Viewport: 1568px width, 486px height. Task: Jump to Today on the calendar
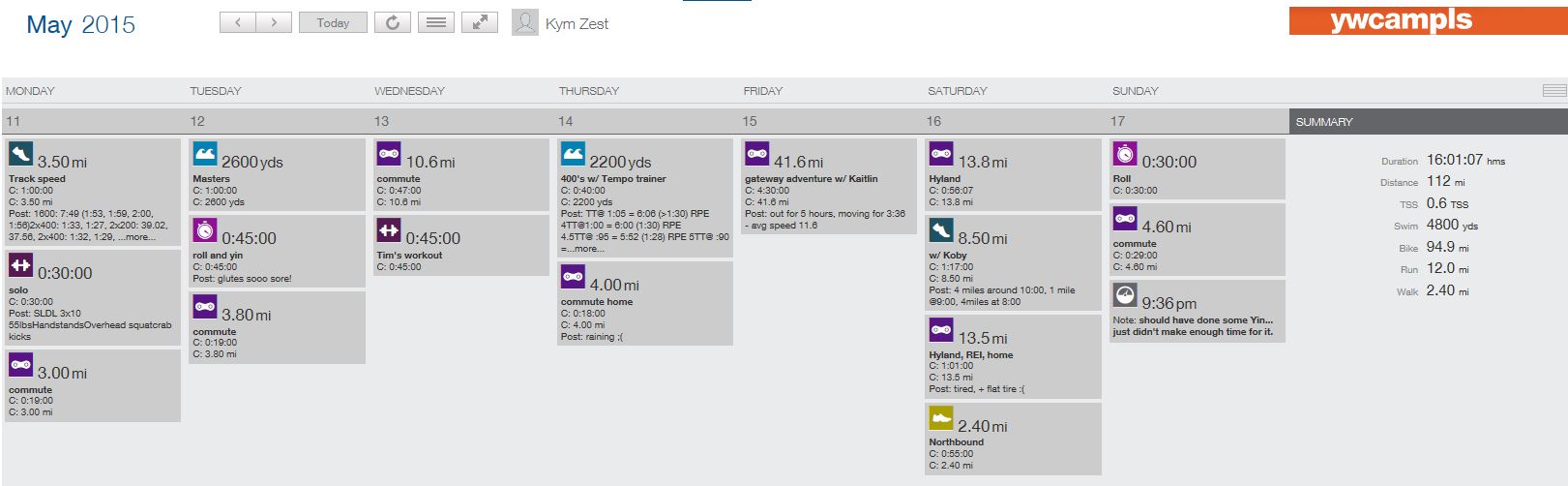tap(333, 22)
